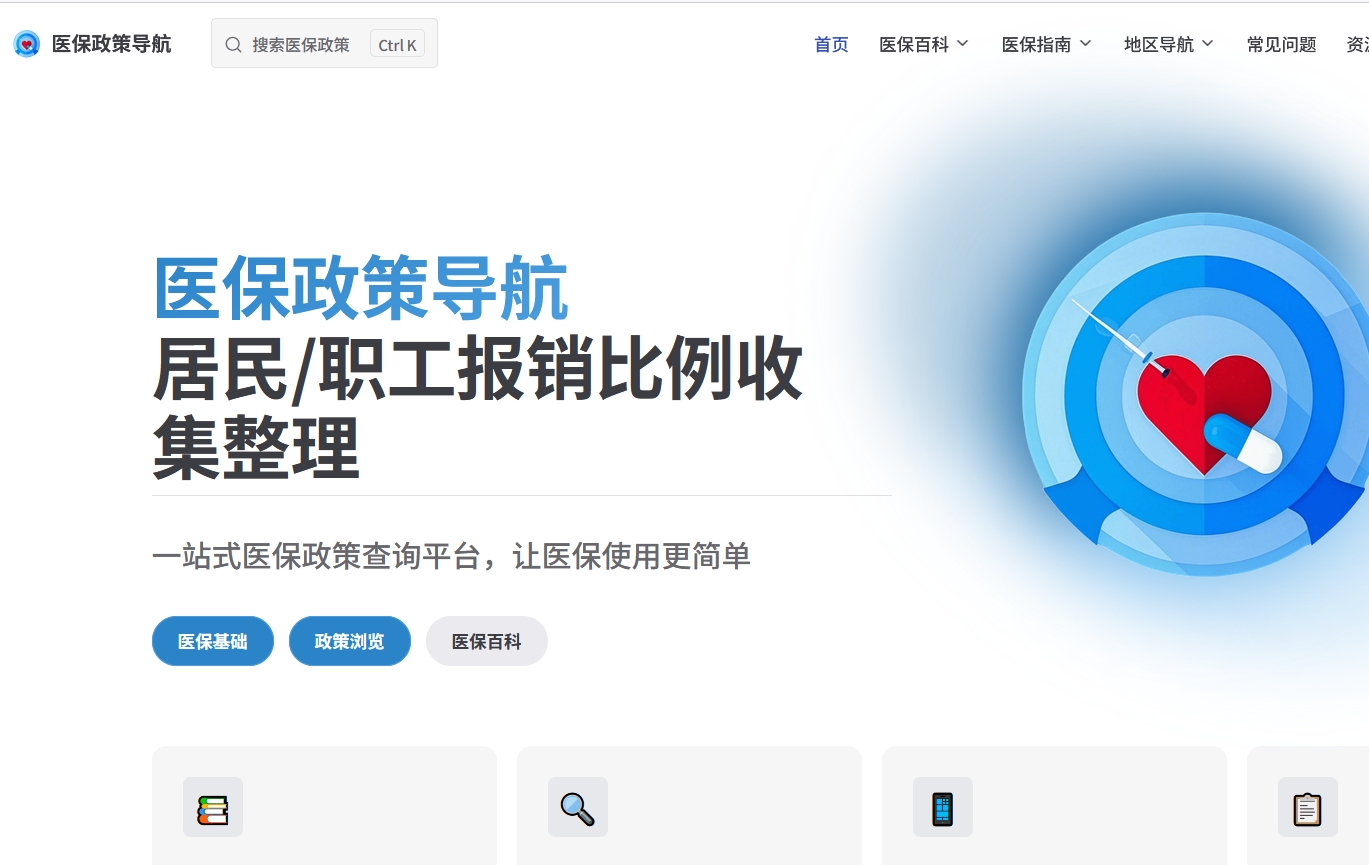Focus the 搜索医保政策 search field
This screenshot has height=865, width=1369.
324,44
